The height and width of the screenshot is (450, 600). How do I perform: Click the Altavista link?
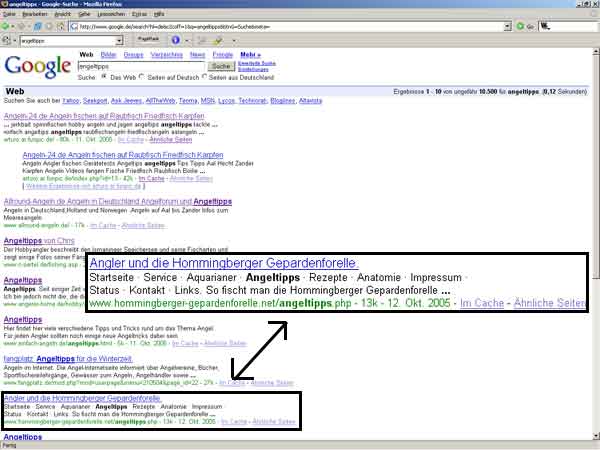tap(310, 101)
